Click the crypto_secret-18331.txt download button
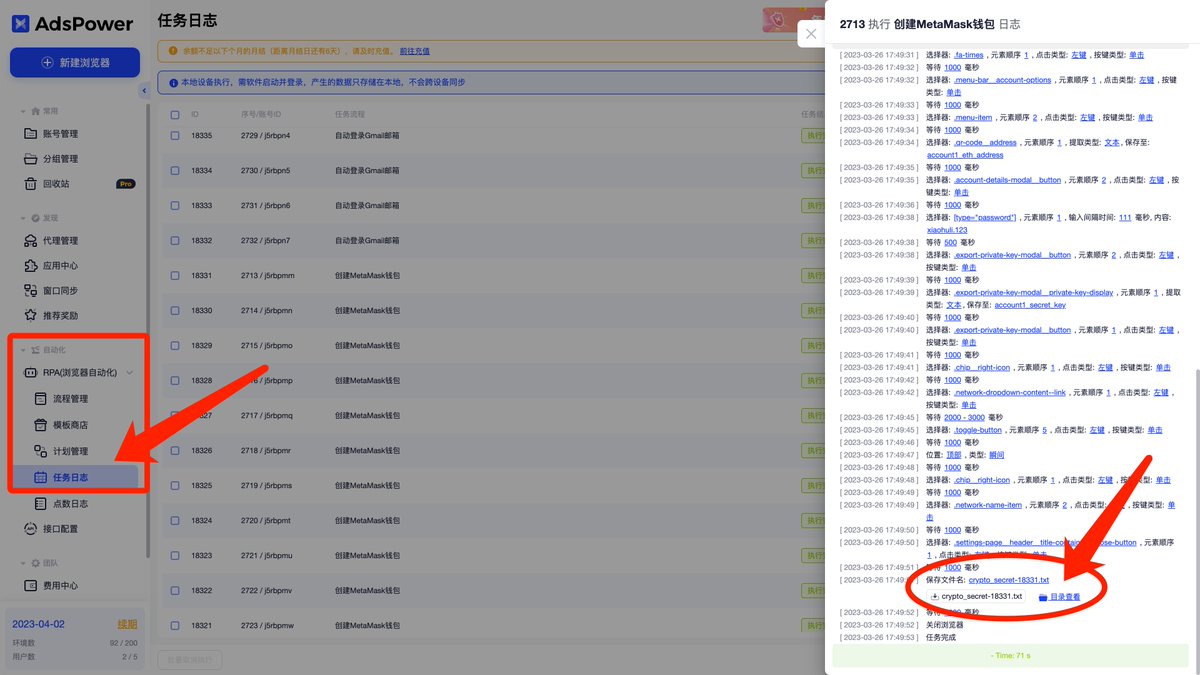 [x=976, y=596]
